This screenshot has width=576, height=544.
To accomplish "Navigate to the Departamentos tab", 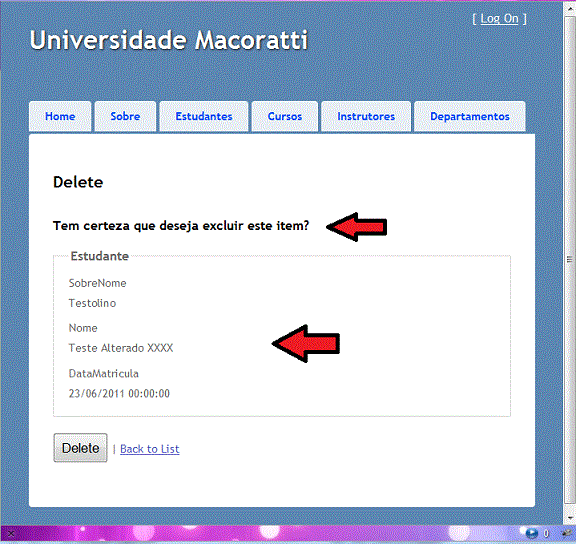I will (x=469, y=116).
